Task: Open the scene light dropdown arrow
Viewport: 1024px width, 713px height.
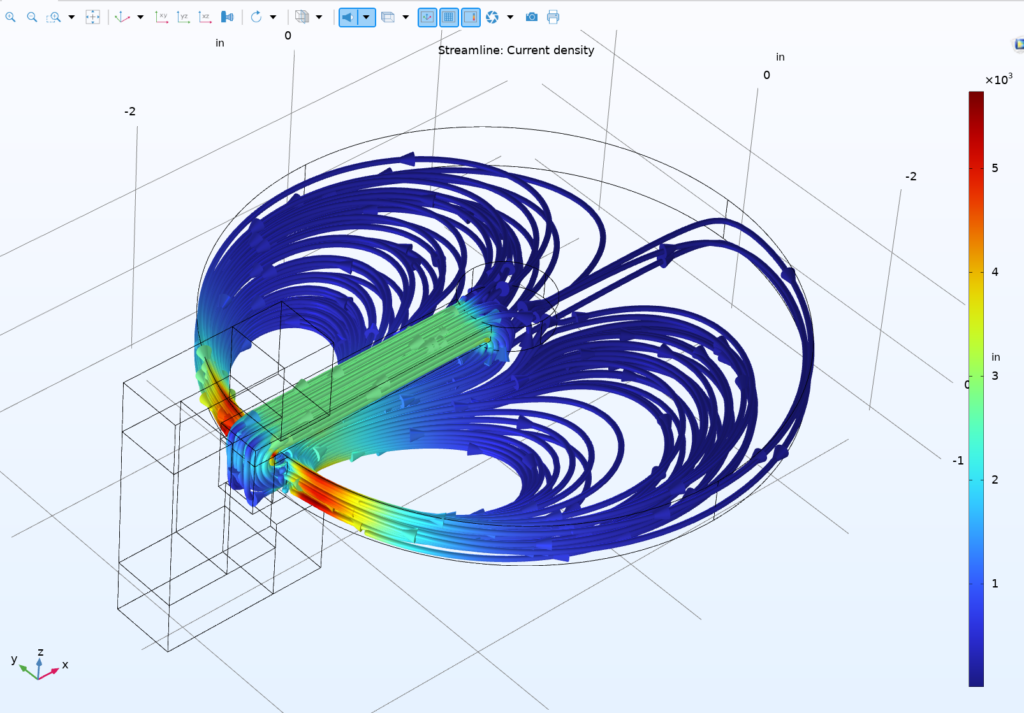Action: 367,17
